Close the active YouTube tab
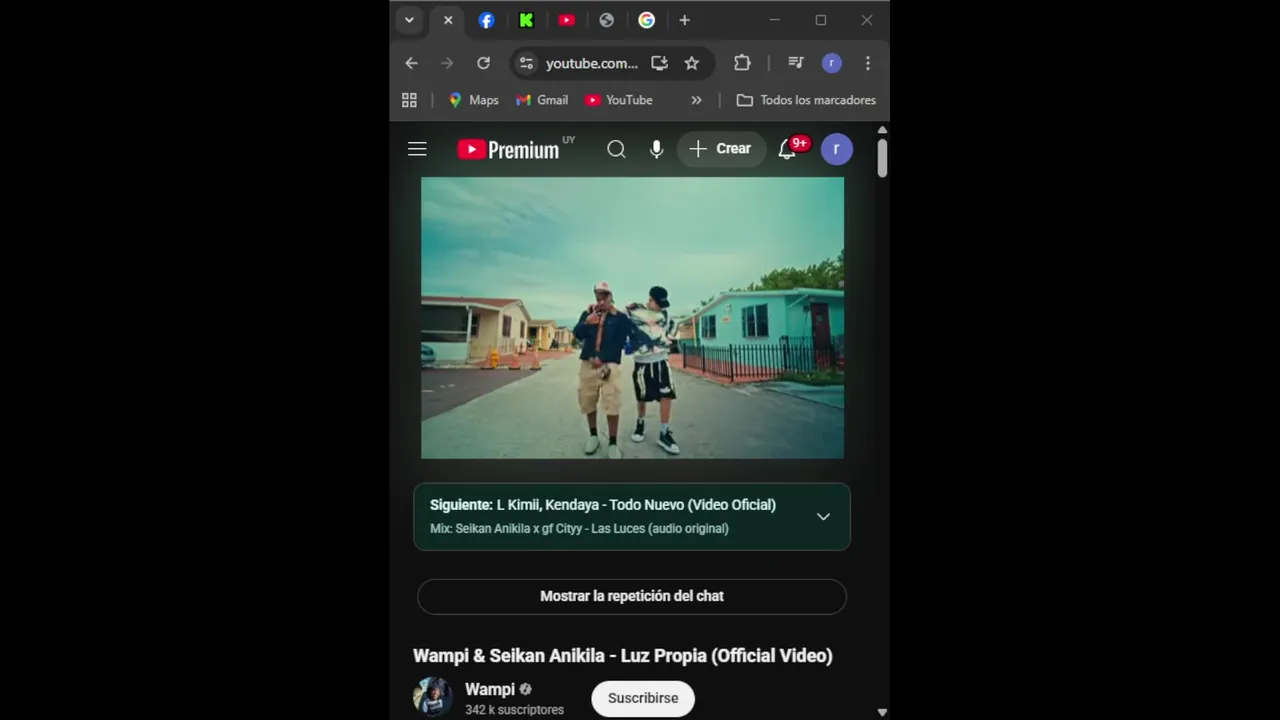Screen dimensions: 1280x720 click(448, 20)
